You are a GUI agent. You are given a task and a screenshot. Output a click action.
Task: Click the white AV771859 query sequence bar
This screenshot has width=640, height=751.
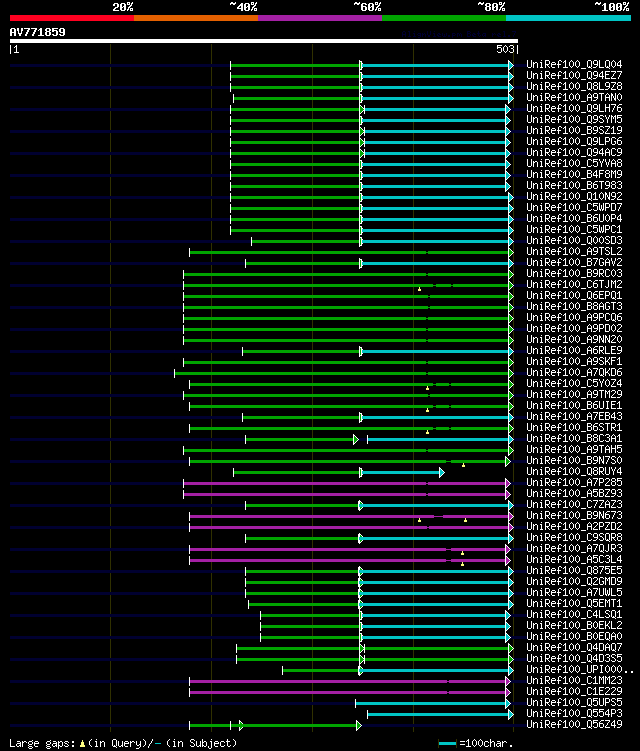tap(263, 41)
